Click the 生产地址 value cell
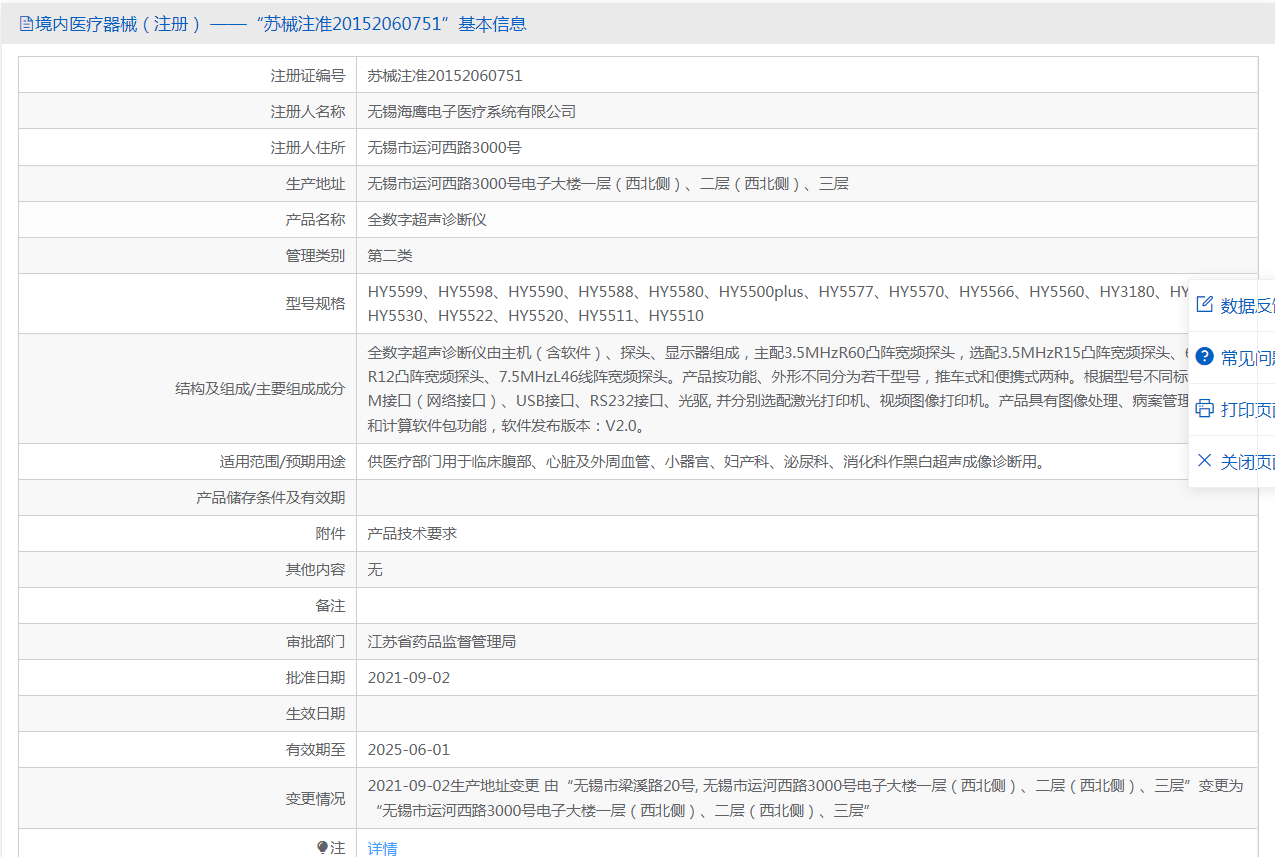Screen dimensions: 1275x857 807,183
